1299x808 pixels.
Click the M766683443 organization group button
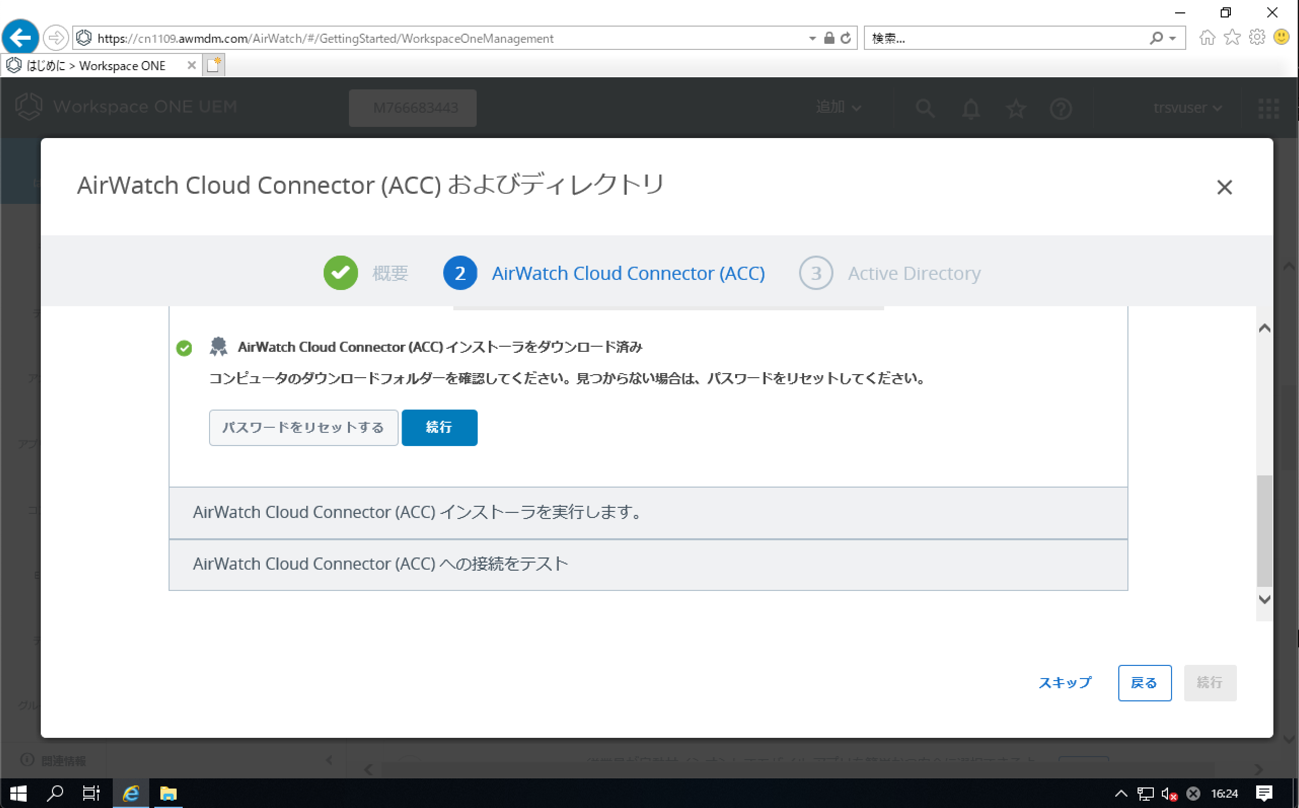point(413,108)
